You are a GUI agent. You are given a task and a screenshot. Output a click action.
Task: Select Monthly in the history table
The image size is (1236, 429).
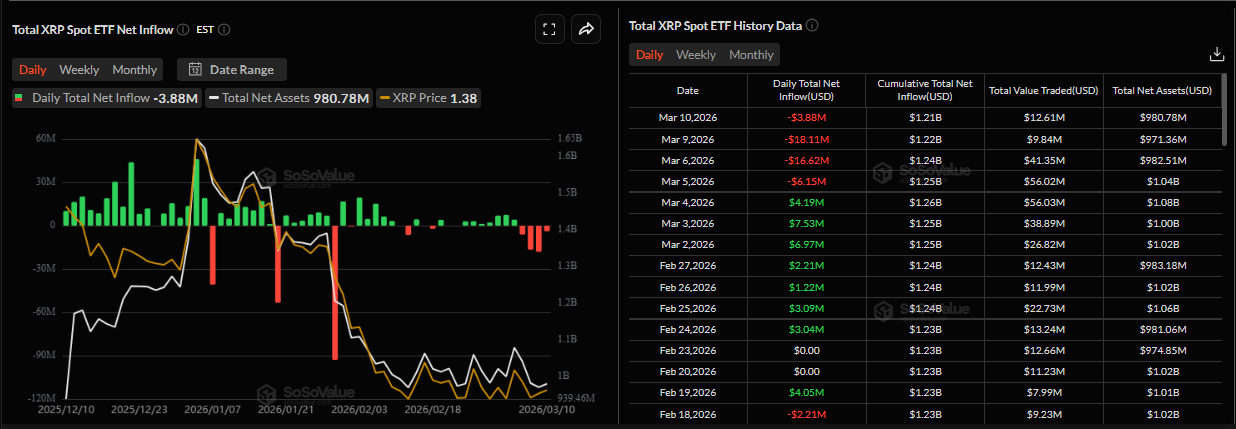[751, 55]
